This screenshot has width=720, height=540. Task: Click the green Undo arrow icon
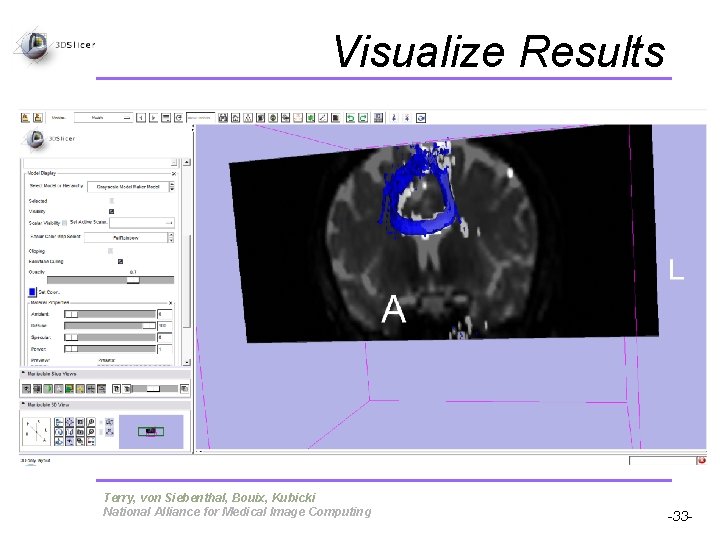350,118
